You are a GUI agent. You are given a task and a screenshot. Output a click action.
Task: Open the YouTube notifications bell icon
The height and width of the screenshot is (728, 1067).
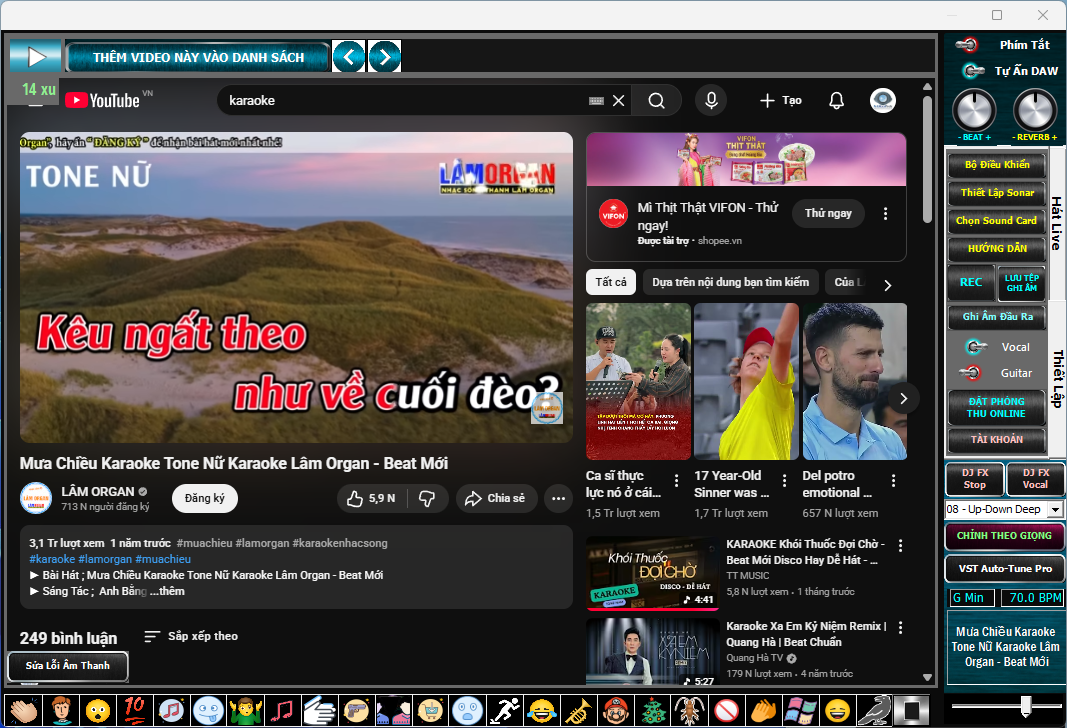point(836,100)
